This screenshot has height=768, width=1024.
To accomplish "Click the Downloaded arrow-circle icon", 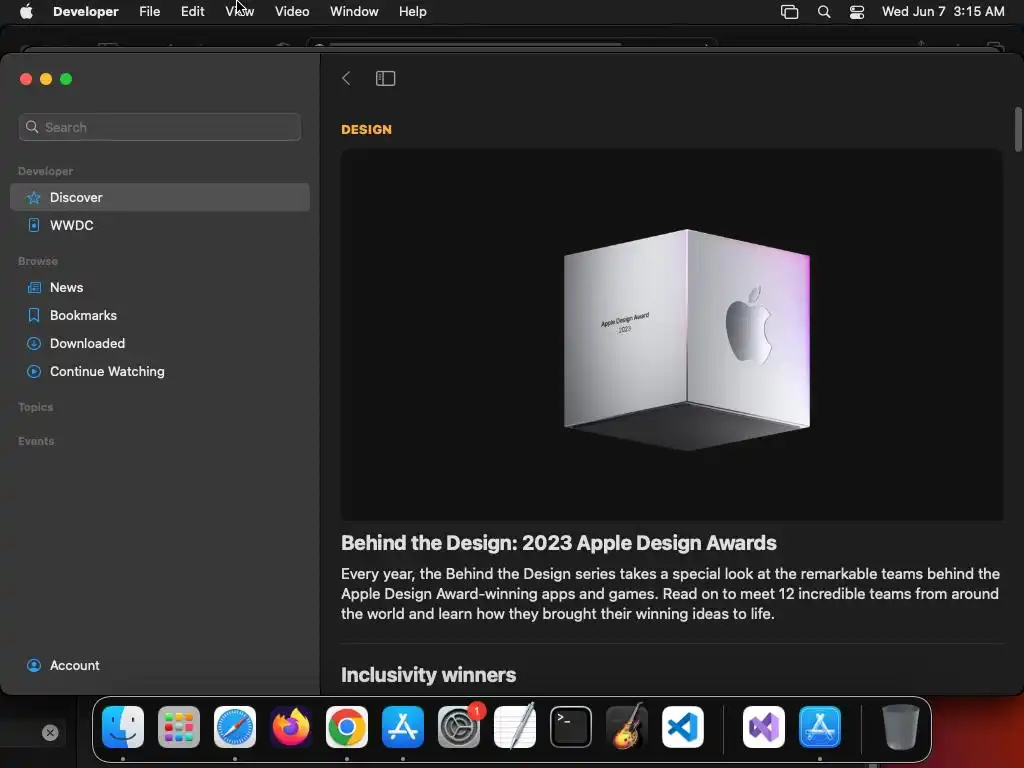I will pos(34,344).
